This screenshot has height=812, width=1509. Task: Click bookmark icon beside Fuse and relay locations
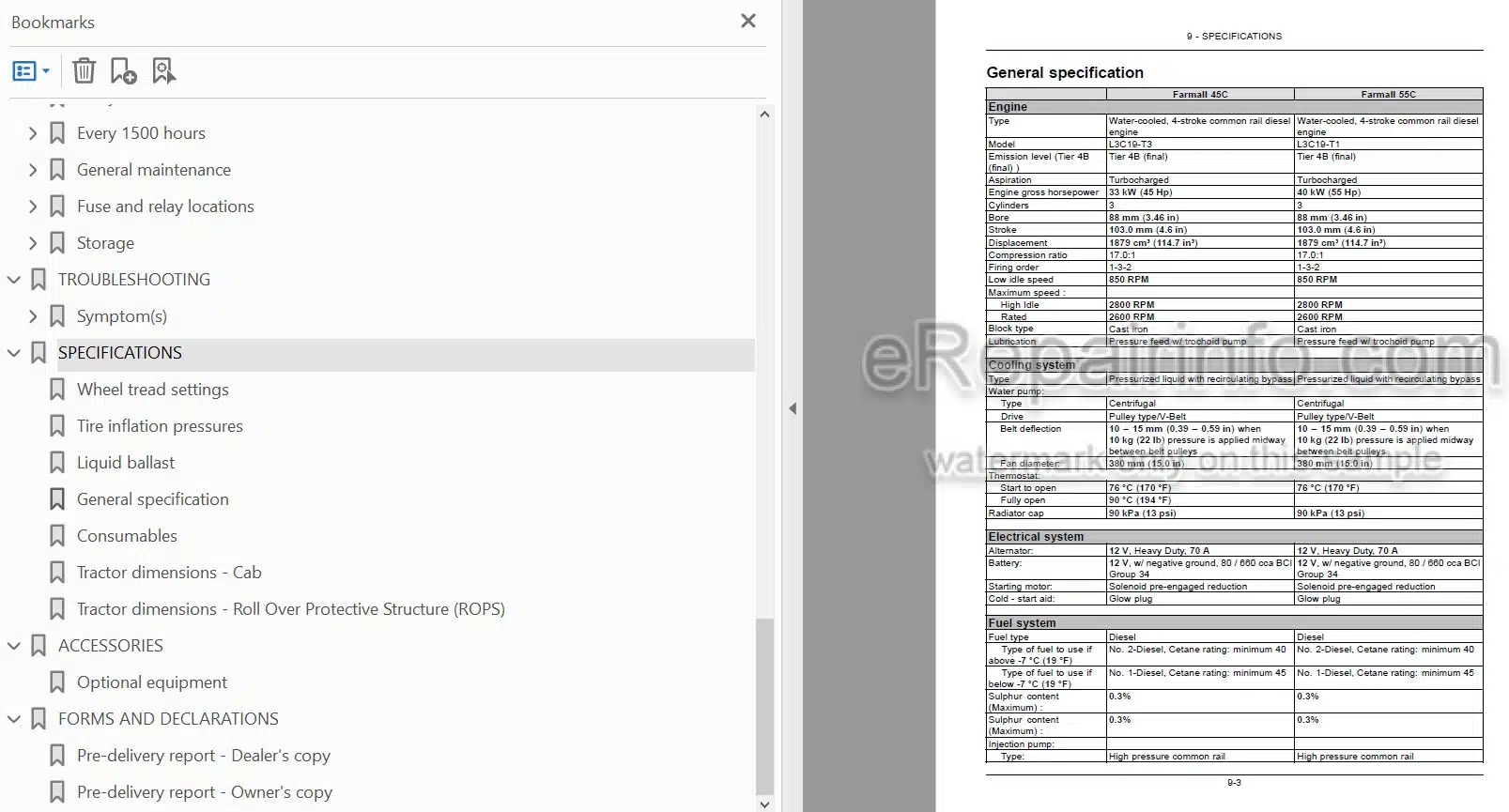pos(57,207)
